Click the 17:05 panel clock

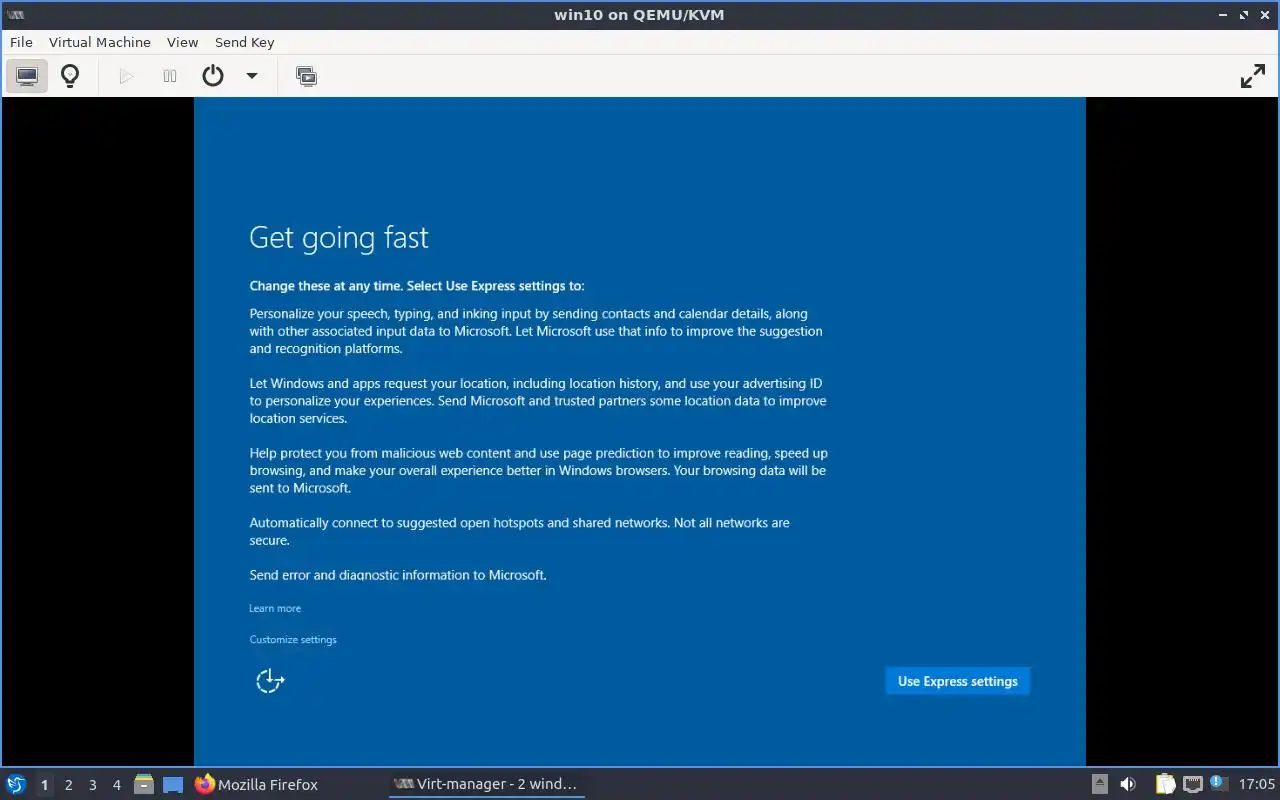coord(1256,784)
